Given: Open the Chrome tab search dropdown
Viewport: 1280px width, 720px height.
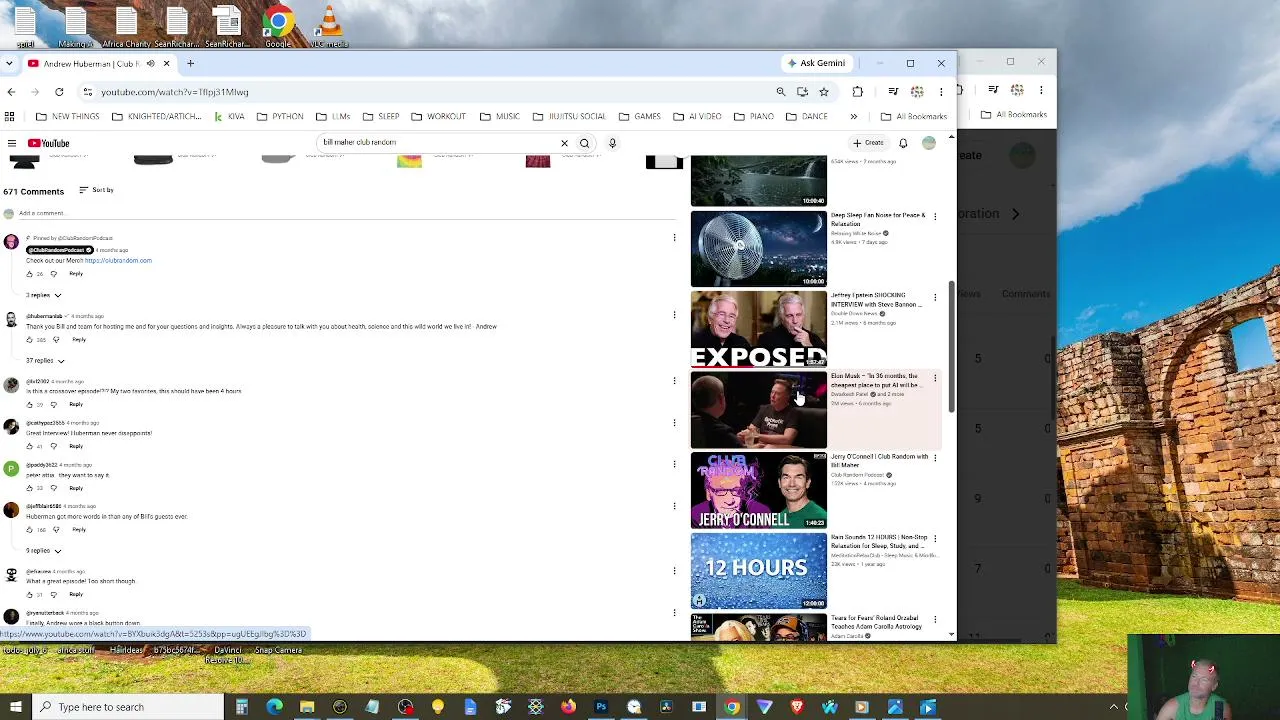Looking at the screenshot, I should 9,64.
